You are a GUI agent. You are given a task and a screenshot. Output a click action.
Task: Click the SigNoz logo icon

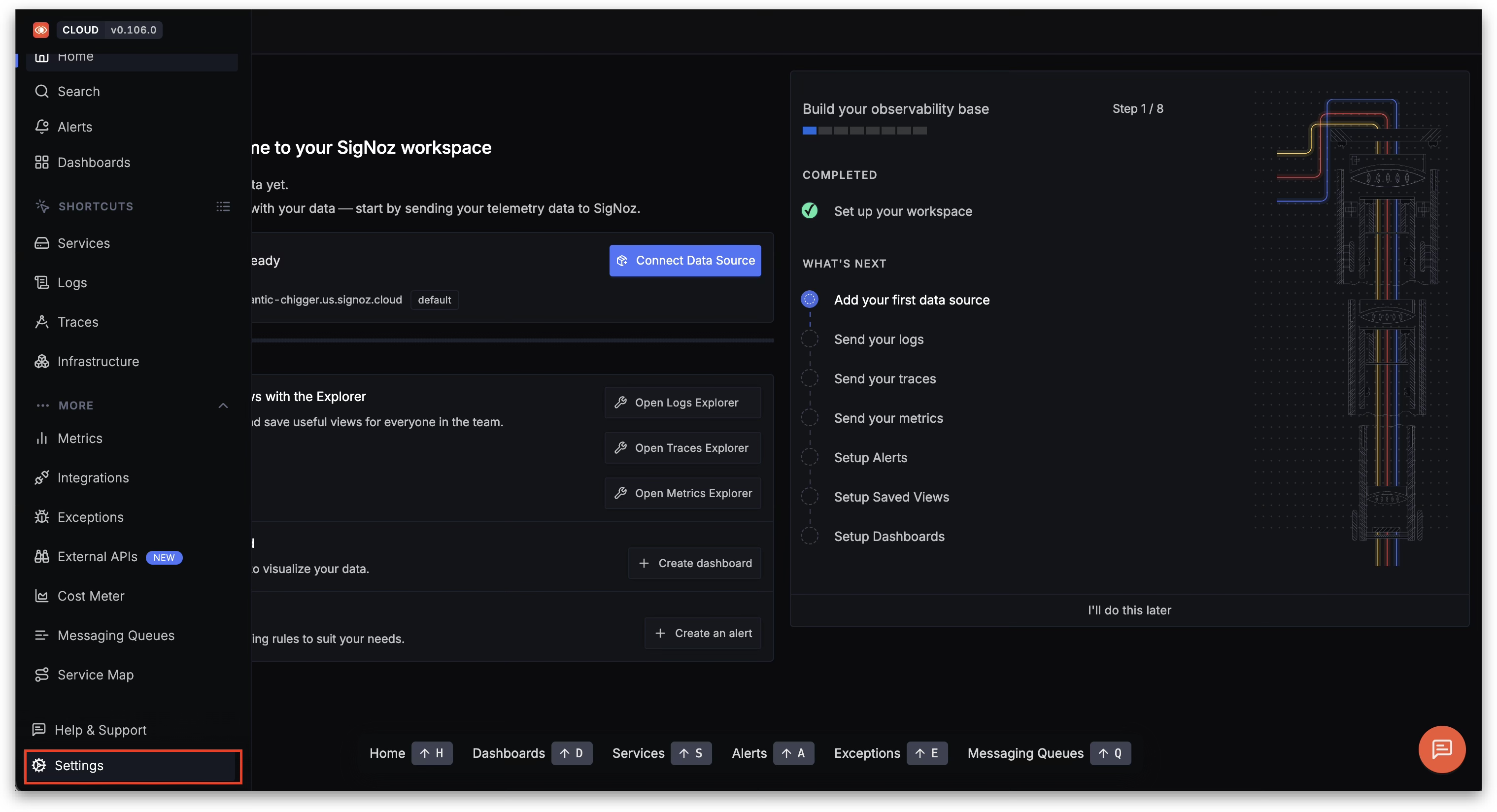point(41,30)
